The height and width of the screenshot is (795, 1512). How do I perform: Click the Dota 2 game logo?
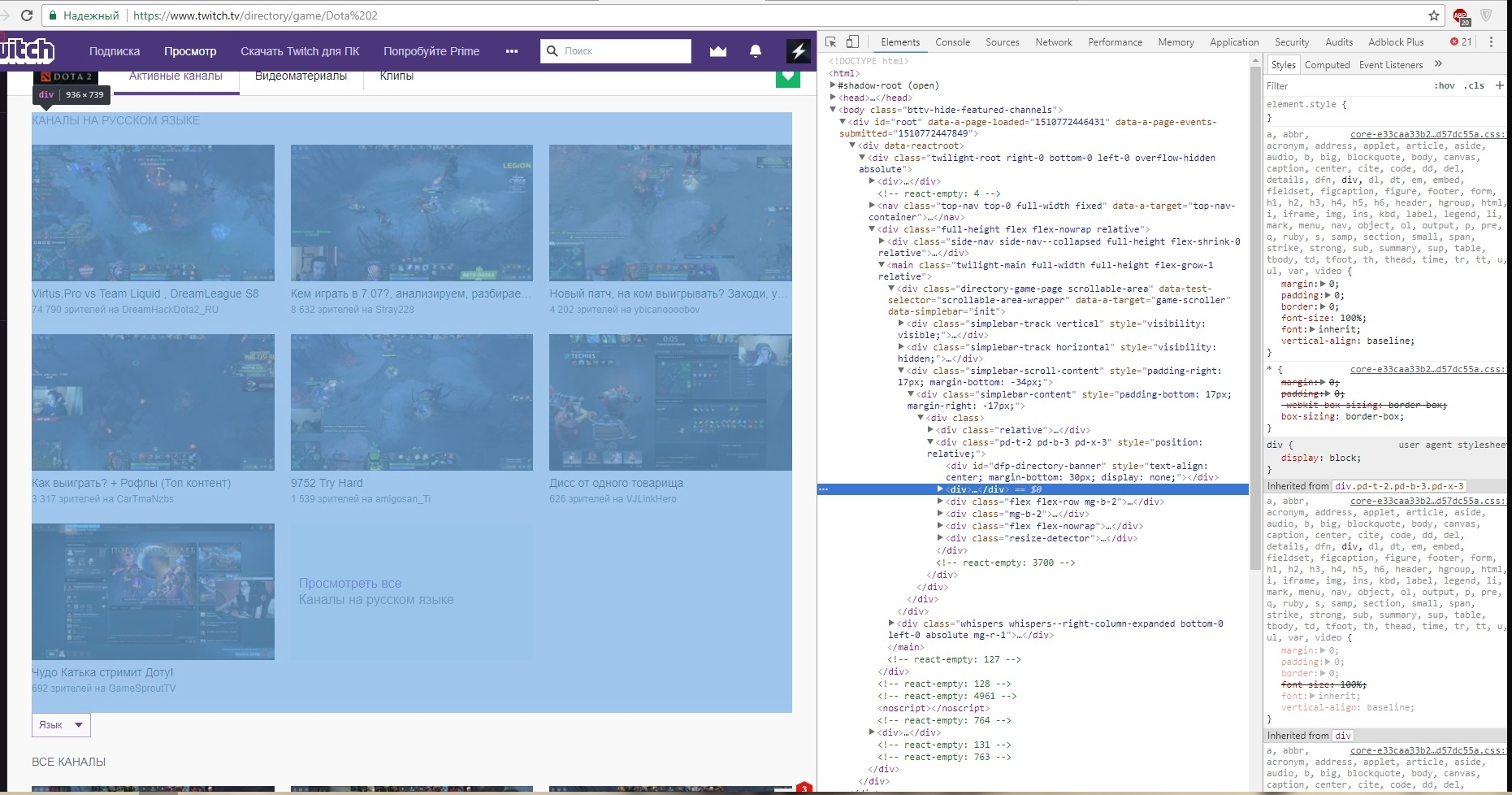[66, 77]
